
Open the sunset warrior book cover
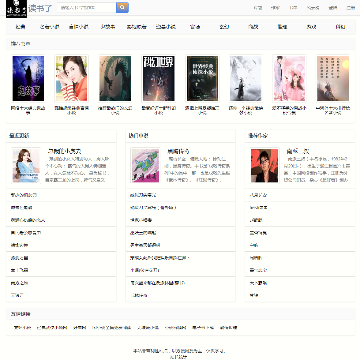[333, 78]
